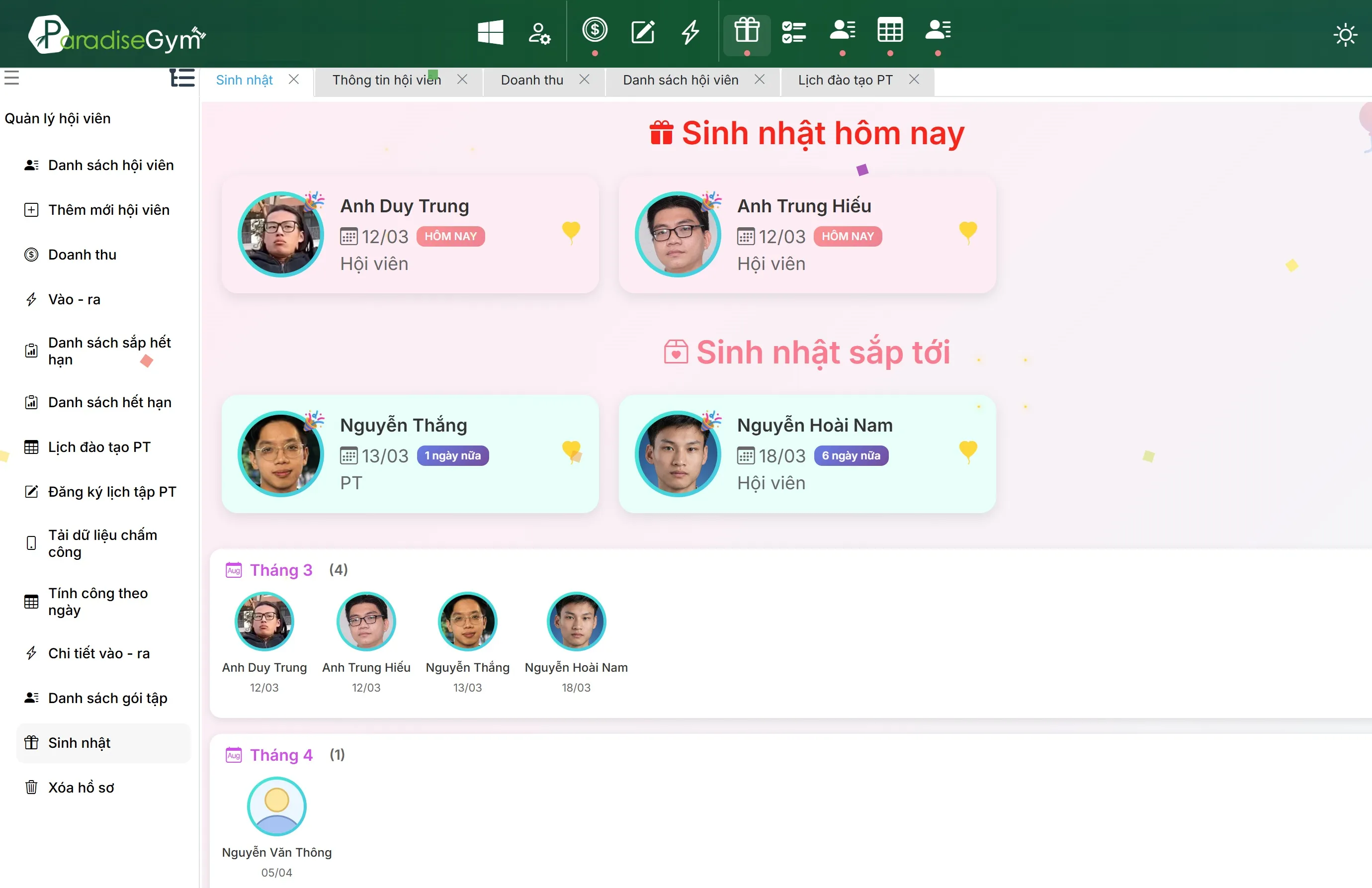1372x888 pixels.
Task: Switch to the Doanh thu tab
Action: tap(531, 80)
